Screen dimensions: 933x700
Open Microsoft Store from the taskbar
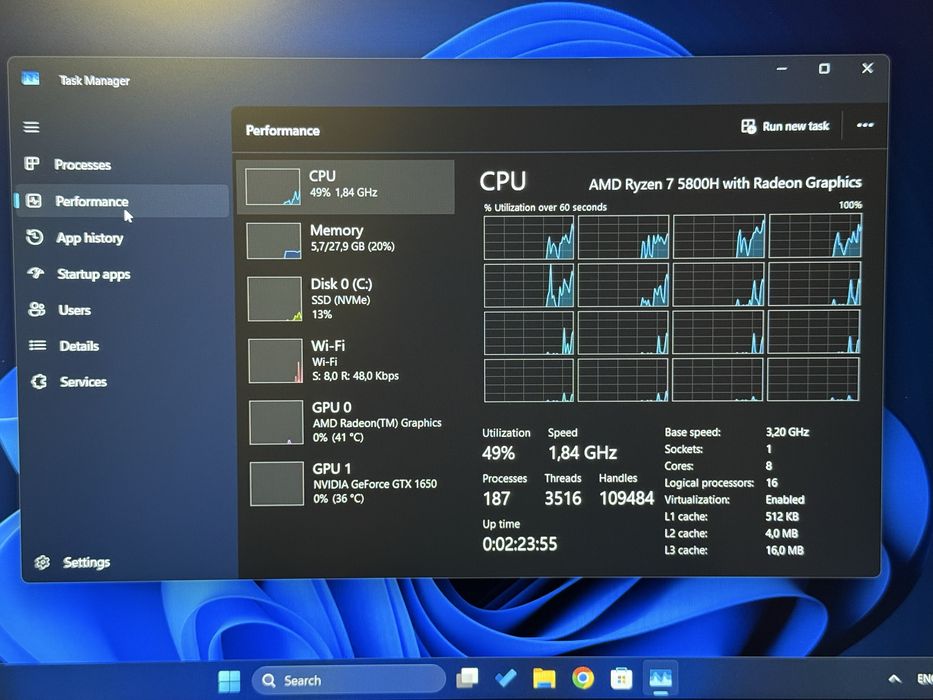tap(621, 679)
